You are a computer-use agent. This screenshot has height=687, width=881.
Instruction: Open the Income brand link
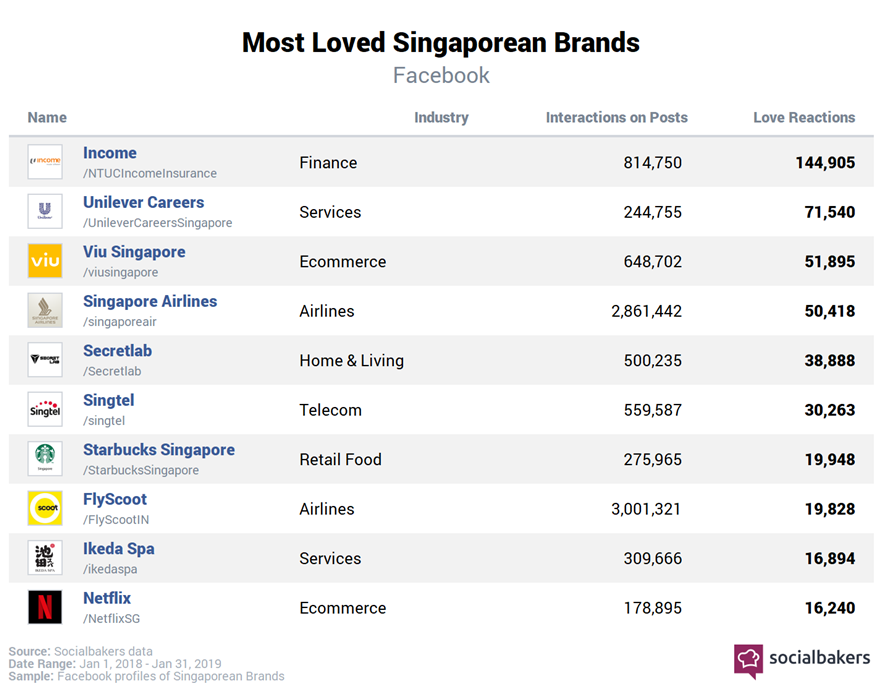click(110, 153)
